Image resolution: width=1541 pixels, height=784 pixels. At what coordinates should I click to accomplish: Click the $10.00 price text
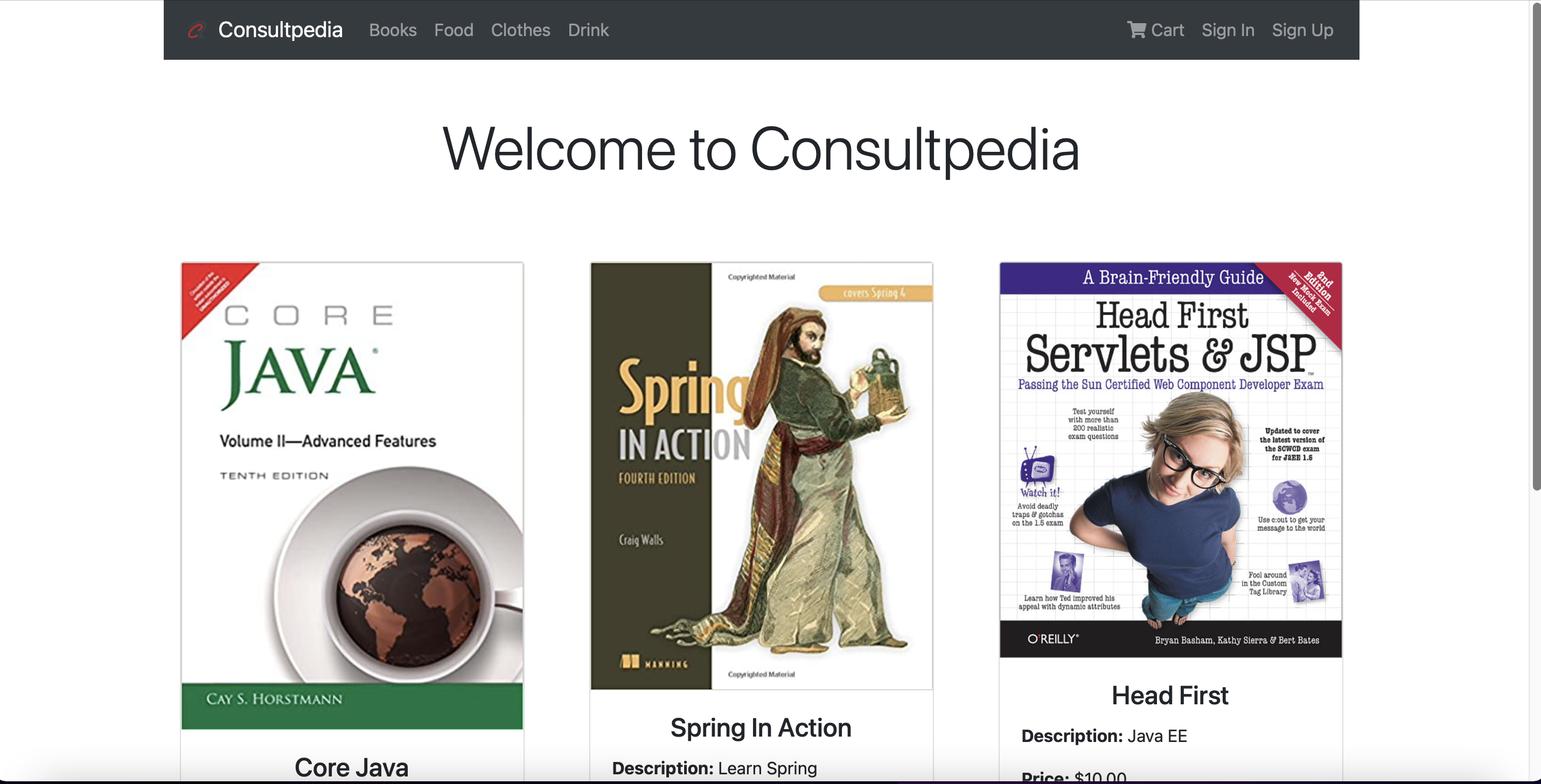click(1099, 777)
